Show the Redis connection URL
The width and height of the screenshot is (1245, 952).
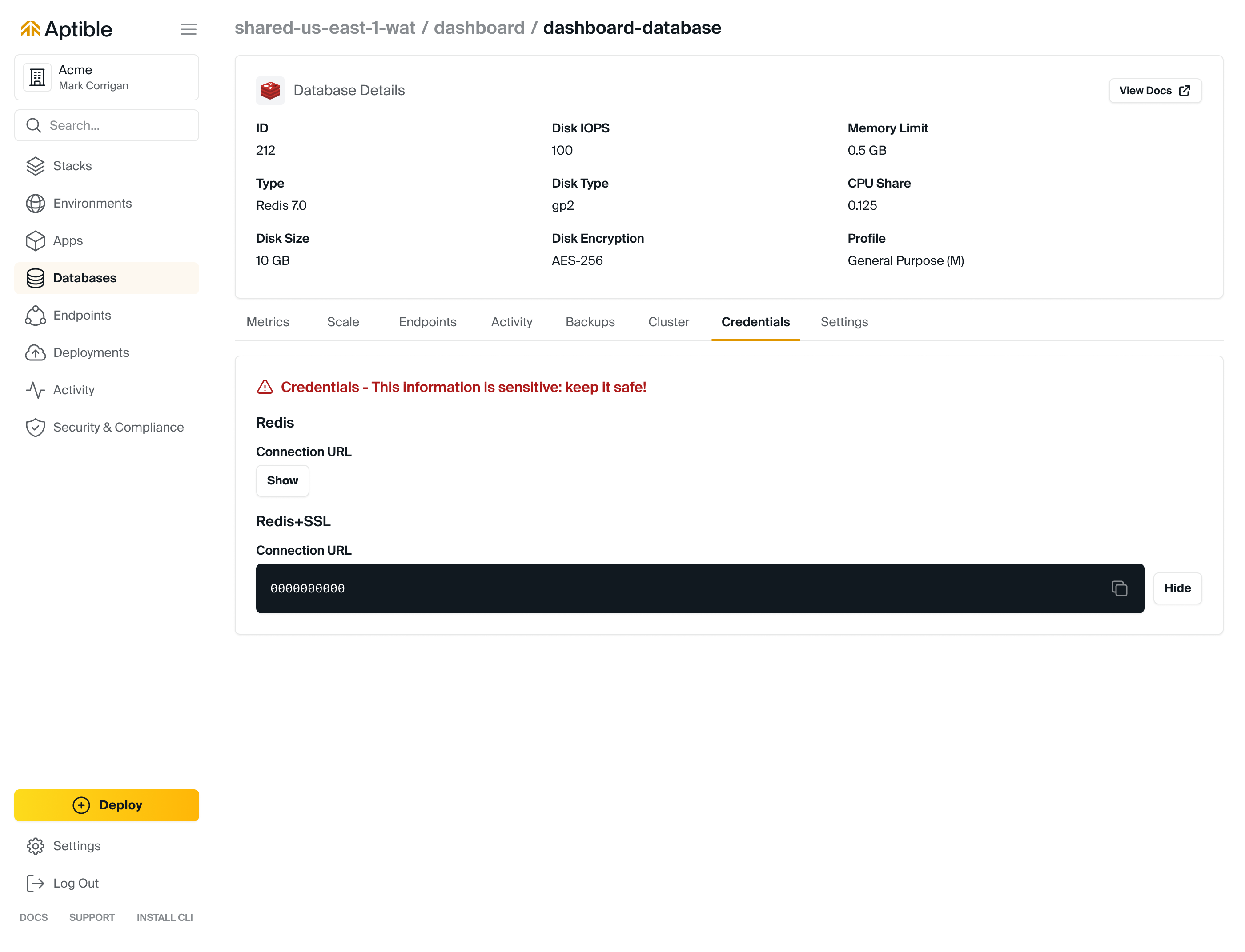point(282,480)
